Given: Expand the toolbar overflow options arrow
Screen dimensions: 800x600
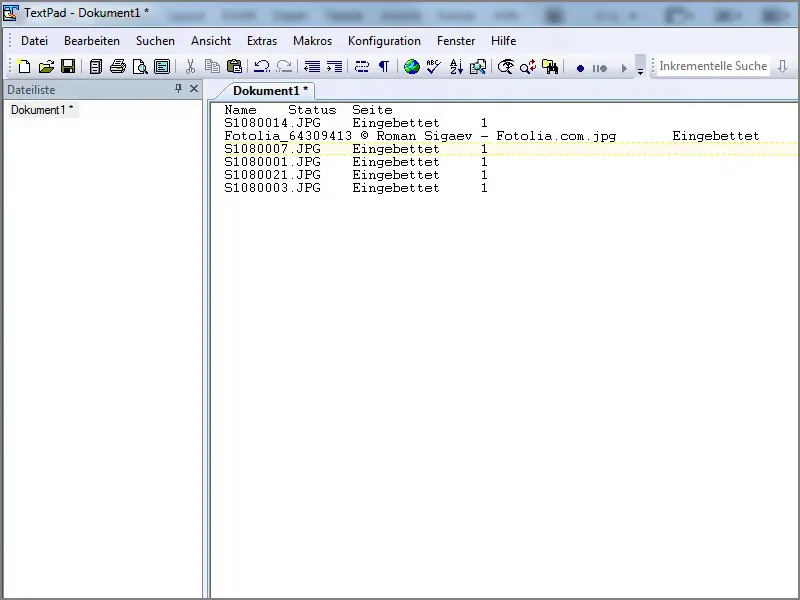Looking at the screenshot, I should pos(640,67).
